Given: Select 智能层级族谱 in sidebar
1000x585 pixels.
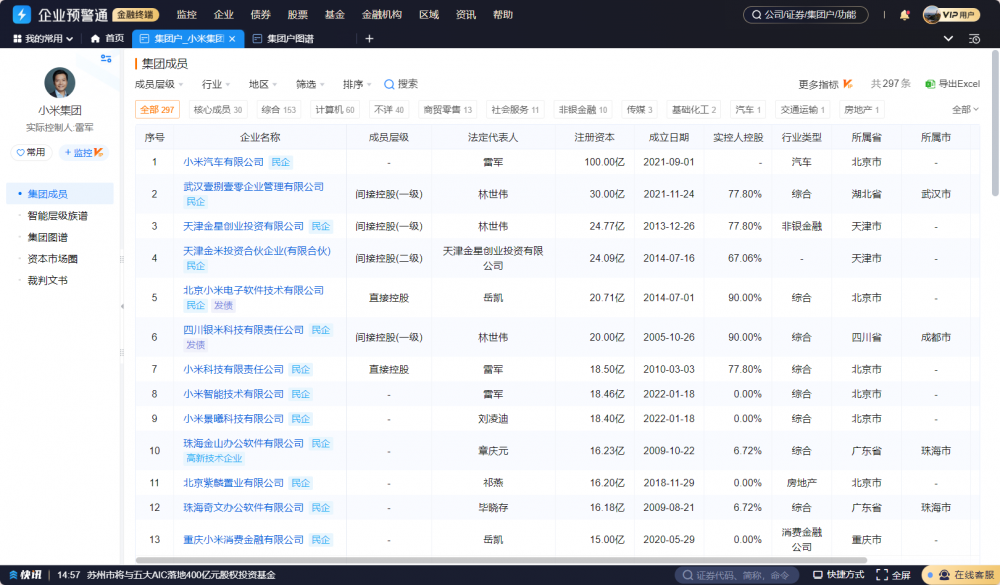Looking at the screenshot, I should 57,216.
